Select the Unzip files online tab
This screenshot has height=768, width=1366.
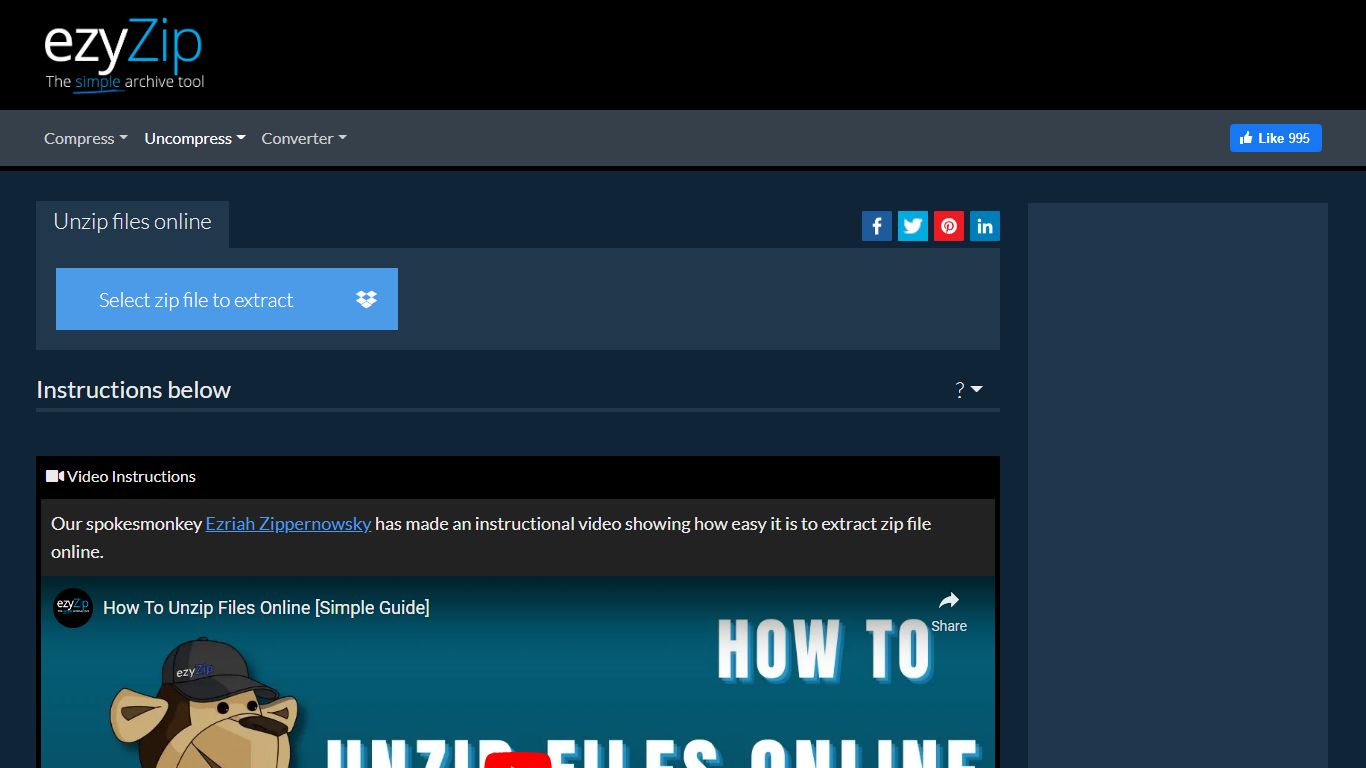[132, 223]
